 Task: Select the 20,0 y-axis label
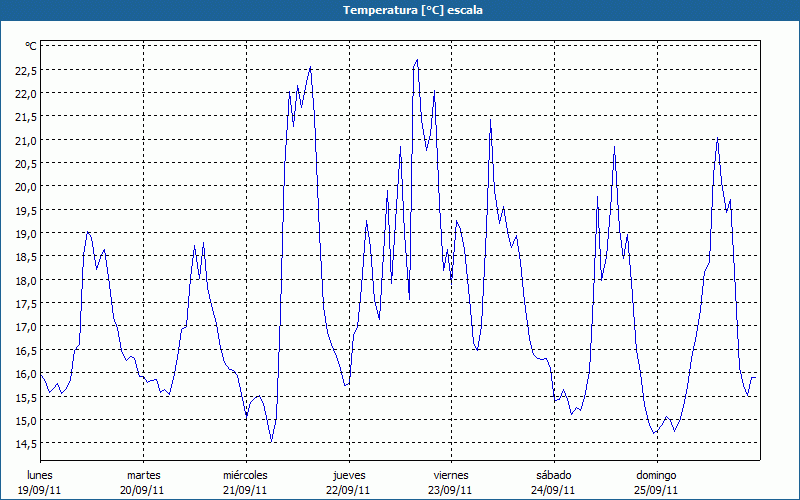(x=26, y=187)
